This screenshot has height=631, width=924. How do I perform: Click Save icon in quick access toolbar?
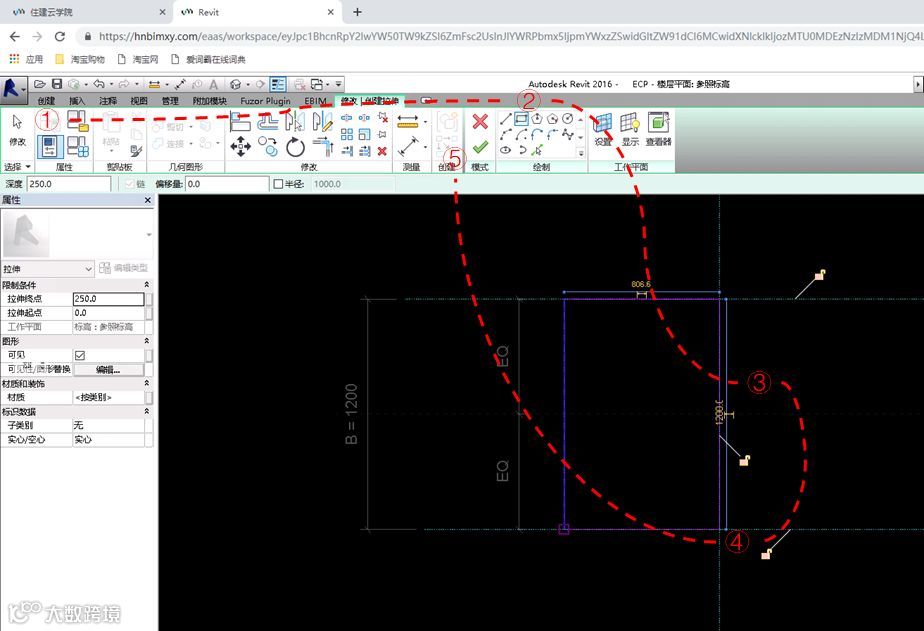[57, 84]
